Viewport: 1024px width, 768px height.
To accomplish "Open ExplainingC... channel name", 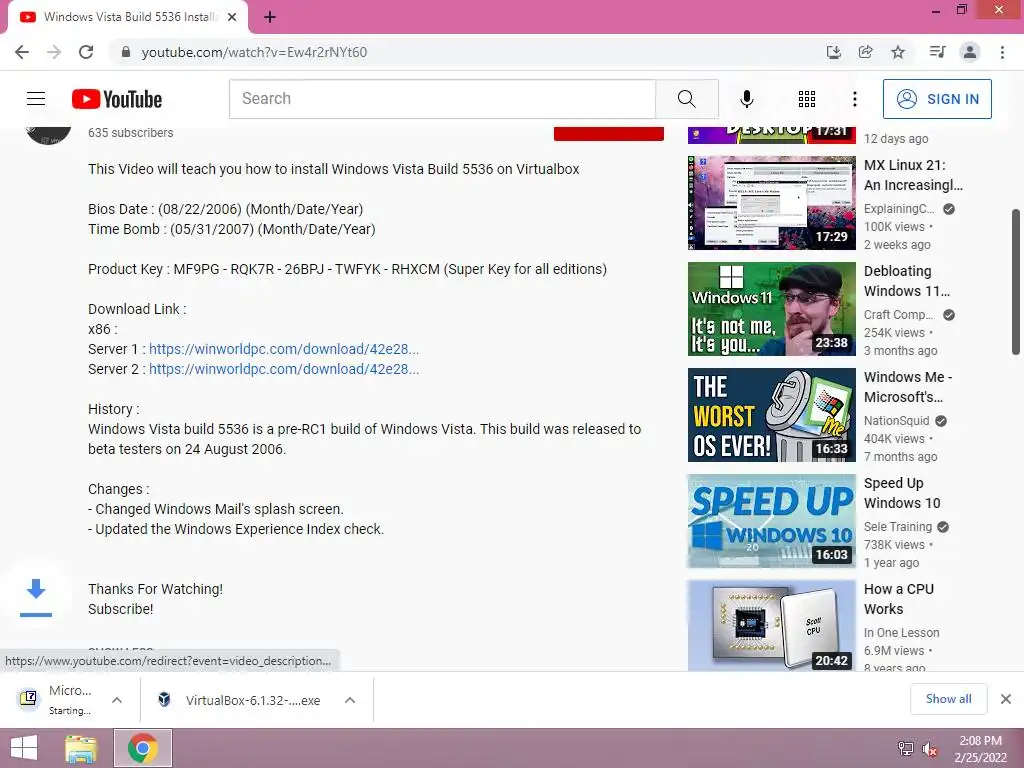I will tap(899, 209).
